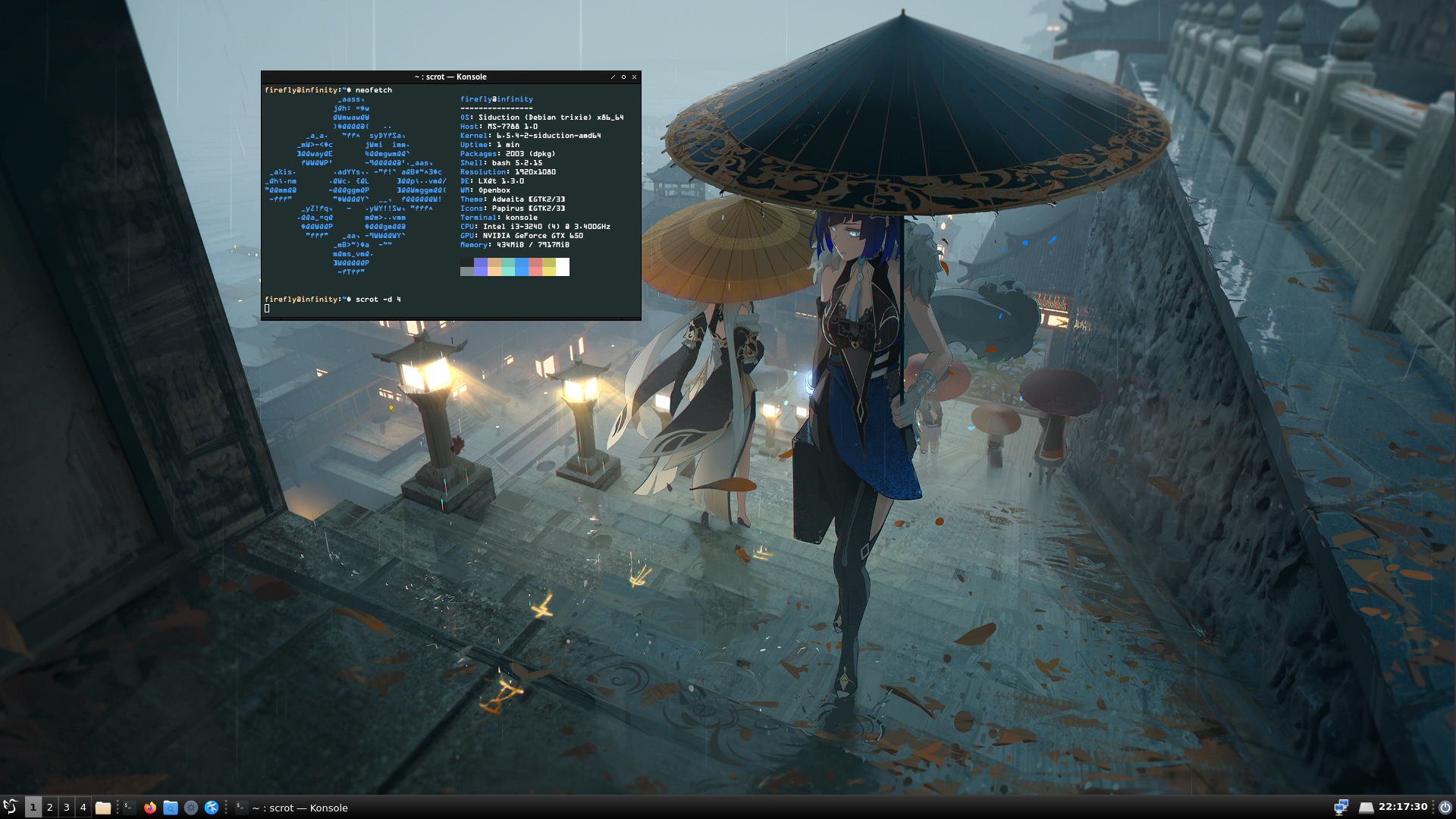Open the settings gear icon in panel
The image size is (1456, 819).
[191, 808]
